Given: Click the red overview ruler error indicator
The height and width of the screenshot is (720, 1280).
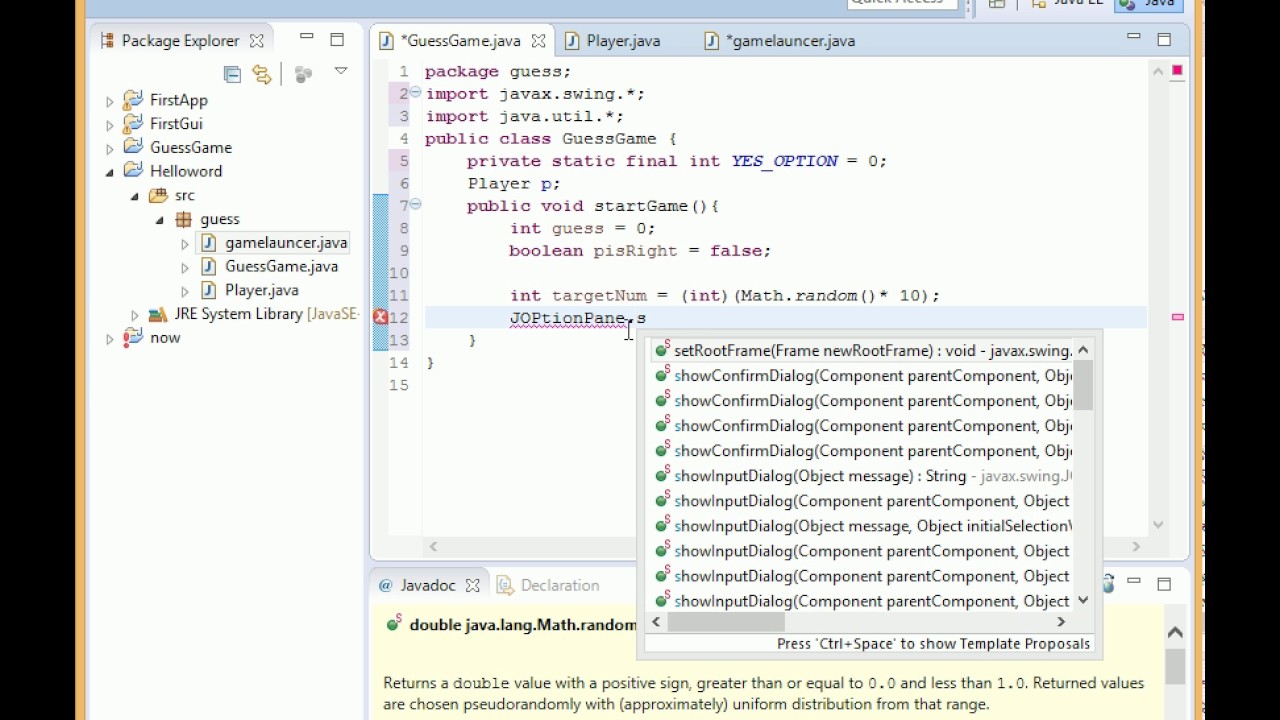Looking at the screenshot, I should click(1177, 70).
